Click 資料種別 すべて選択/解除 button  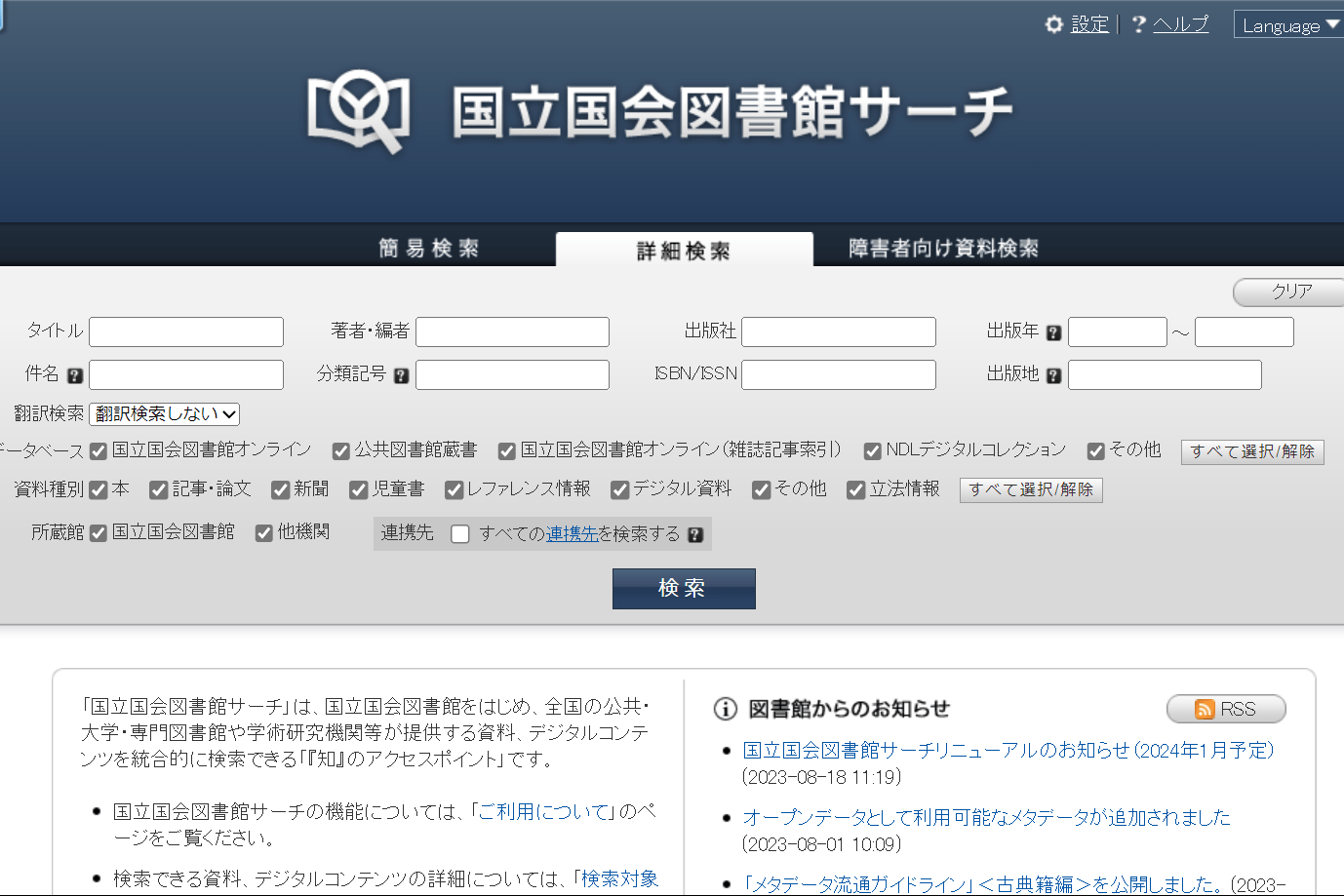tap(1031, 489)
